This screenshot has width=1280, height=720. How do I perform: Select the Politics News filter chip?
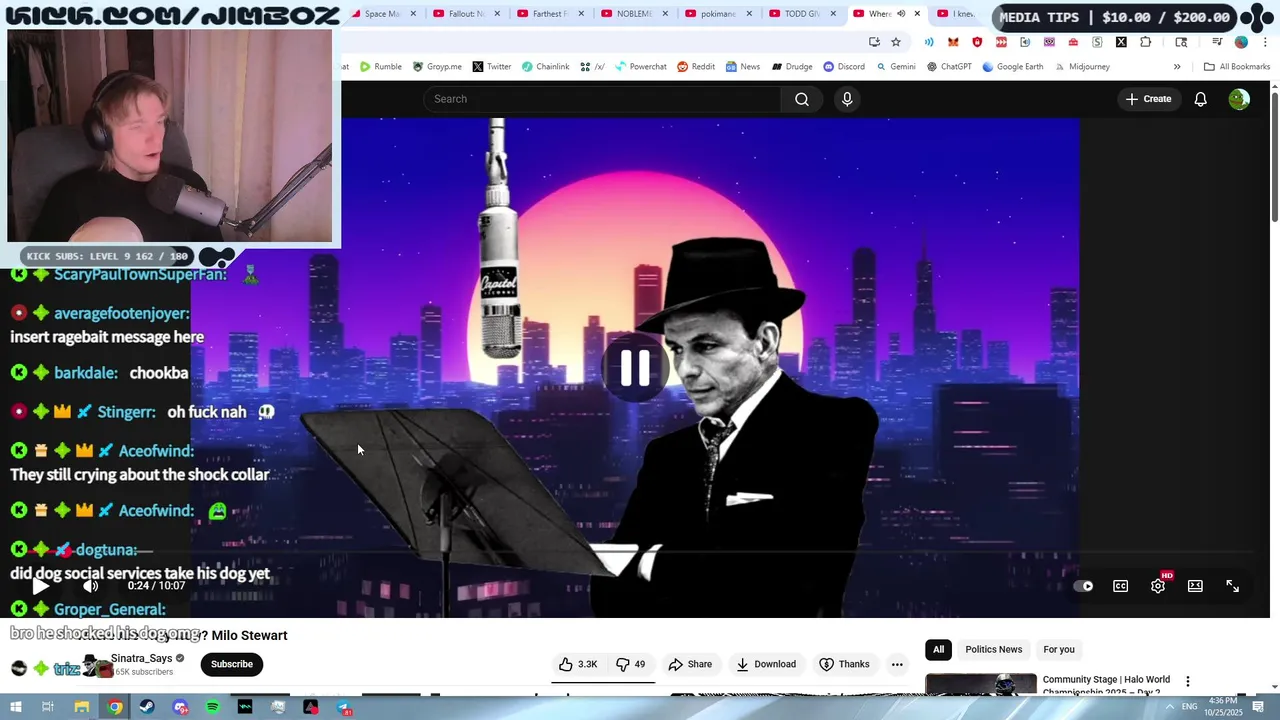tap(993, 650)
